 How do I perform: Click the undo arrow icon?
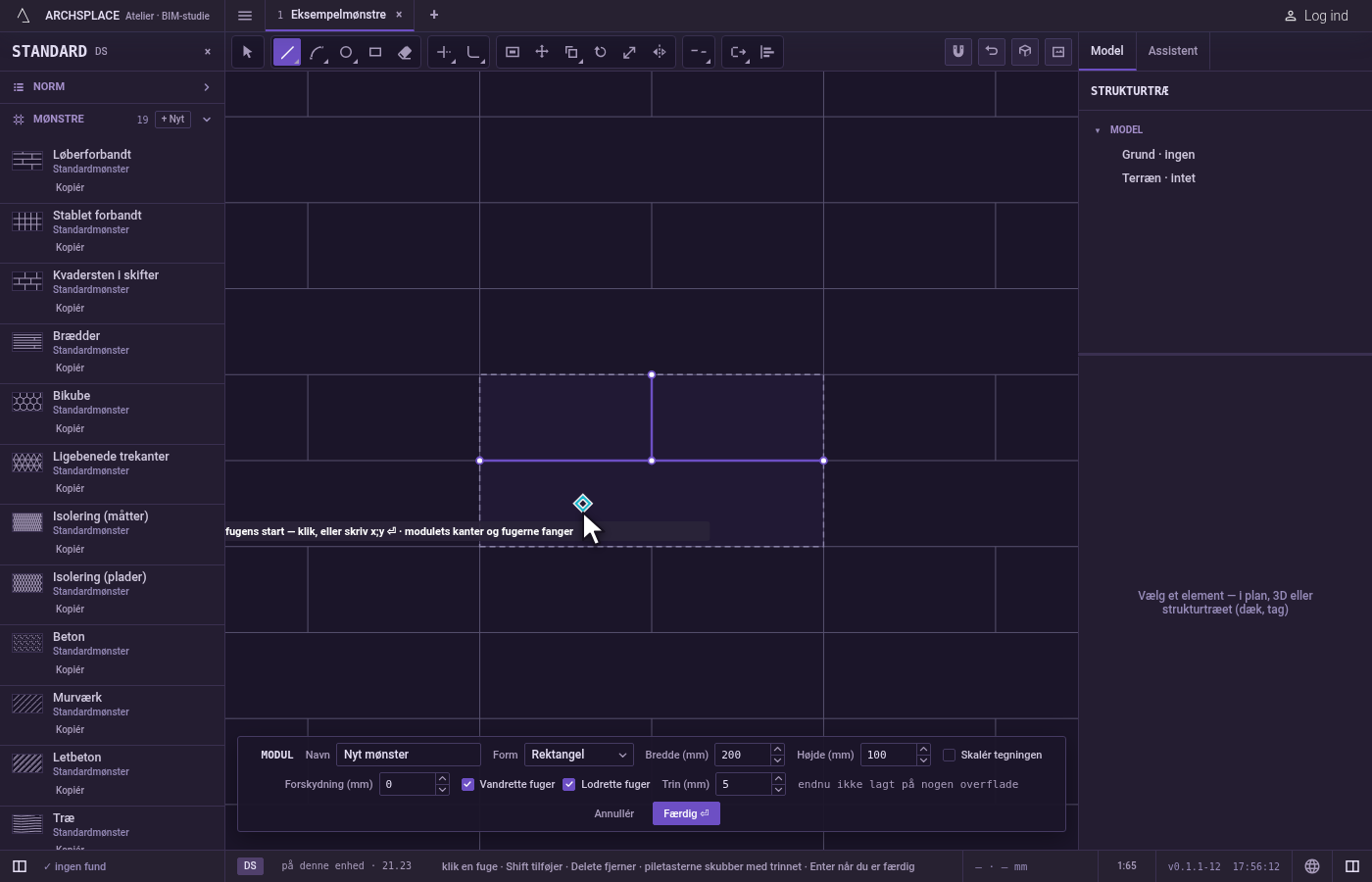[x=992, y=52]
